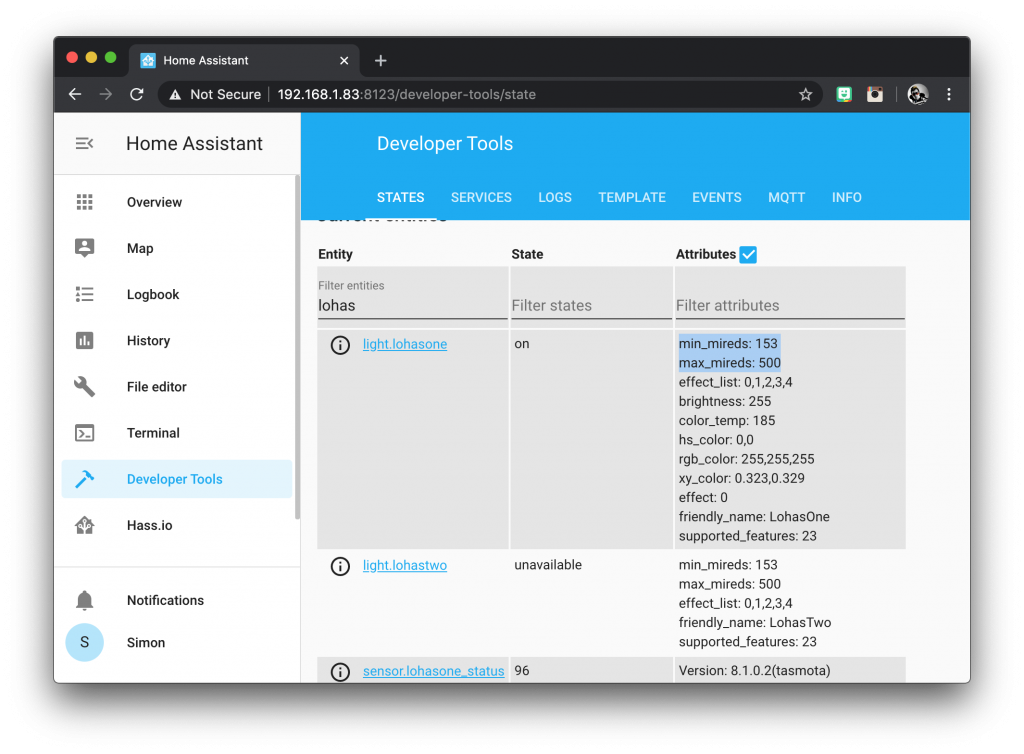
Task: Click the Terminal console icon
Action: coord(84,433)
